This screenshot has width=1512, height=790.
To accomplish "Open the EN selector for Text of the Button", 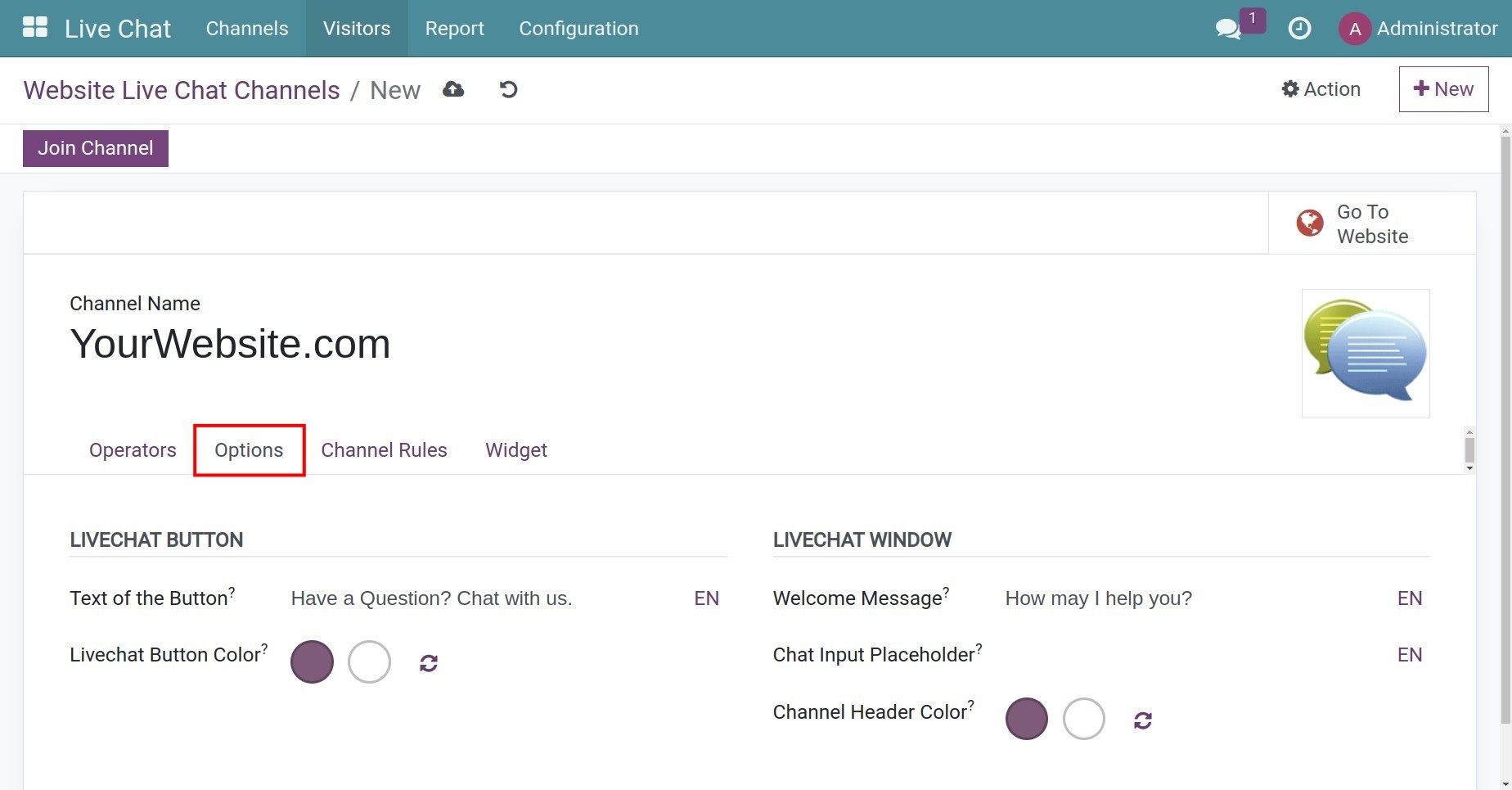I will tap(705, 598).
